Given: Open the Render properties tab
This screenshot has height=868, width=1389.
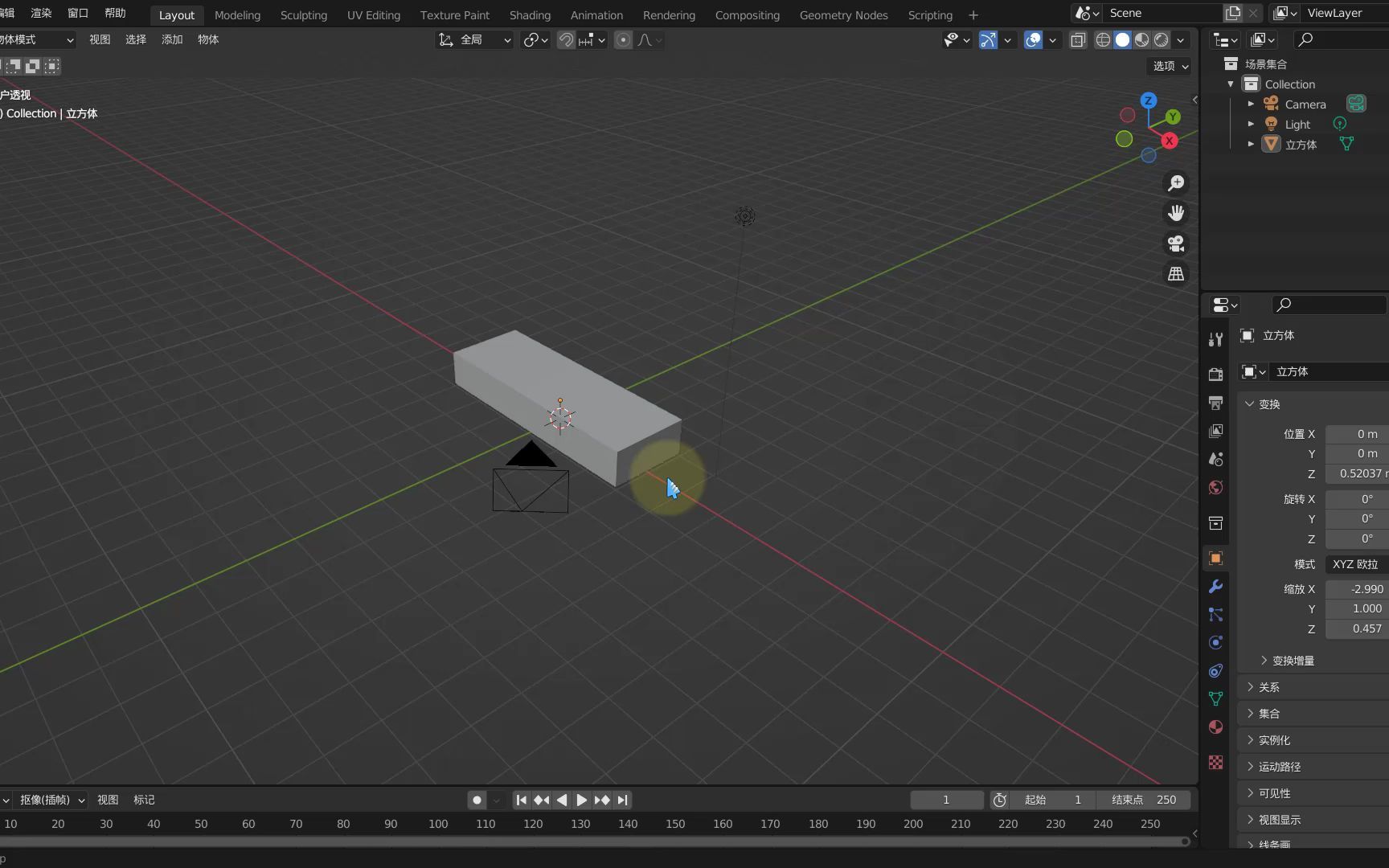Looking at the screenshot, I should [x=1215, y=374].
